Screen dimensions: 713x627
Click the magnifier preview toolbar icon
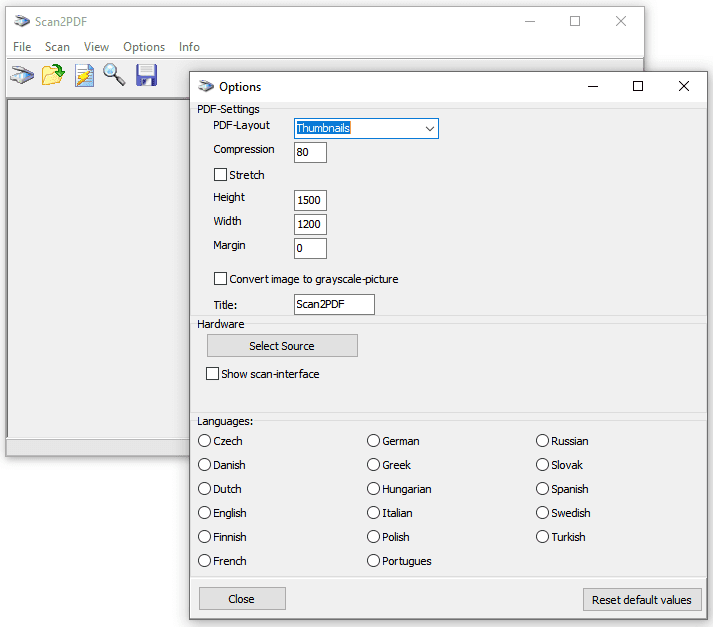coord(114,75)
